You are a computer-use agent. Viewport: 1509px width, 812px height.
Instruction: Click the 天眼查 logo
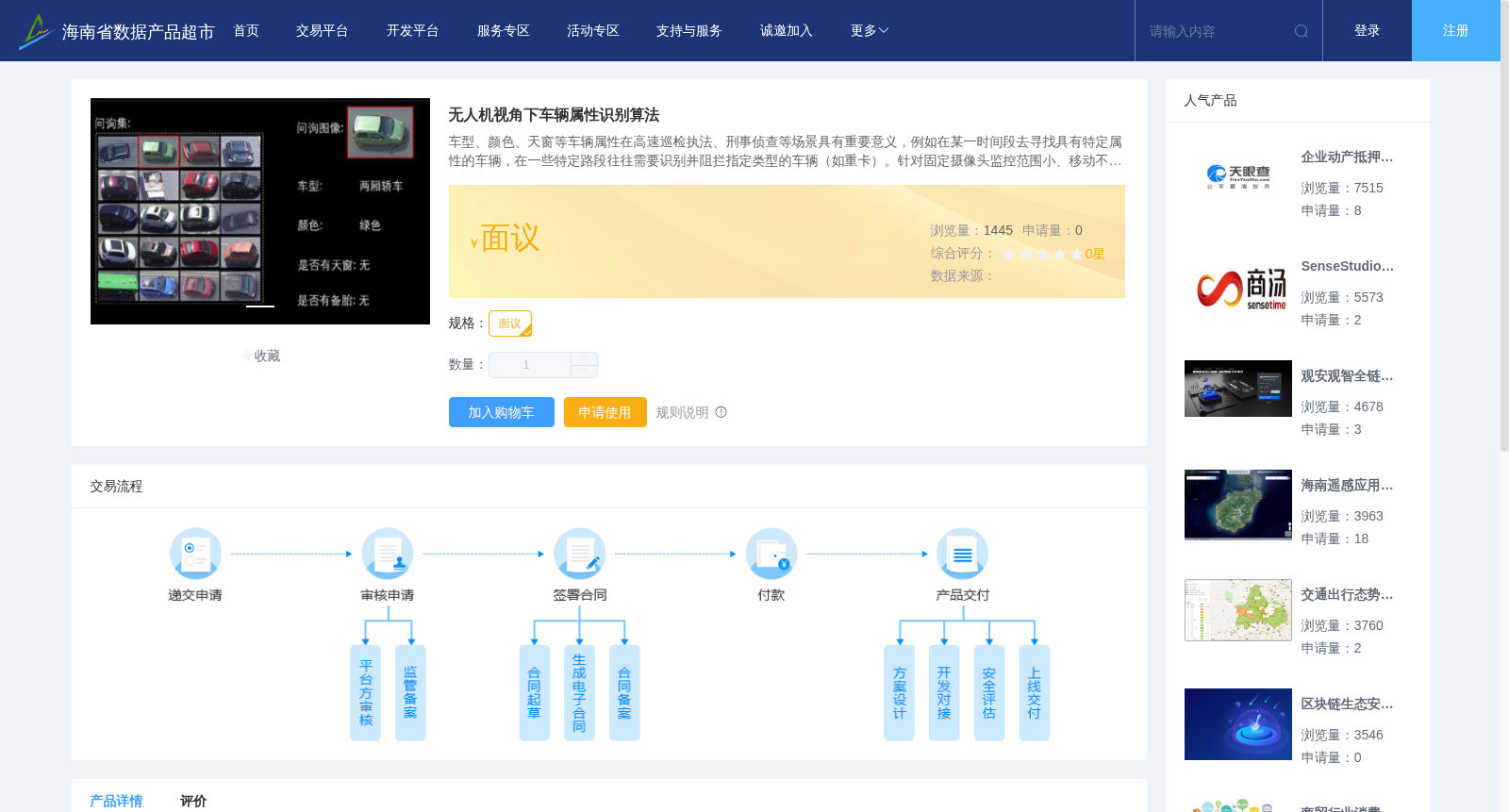click(x=1238, y=177)
